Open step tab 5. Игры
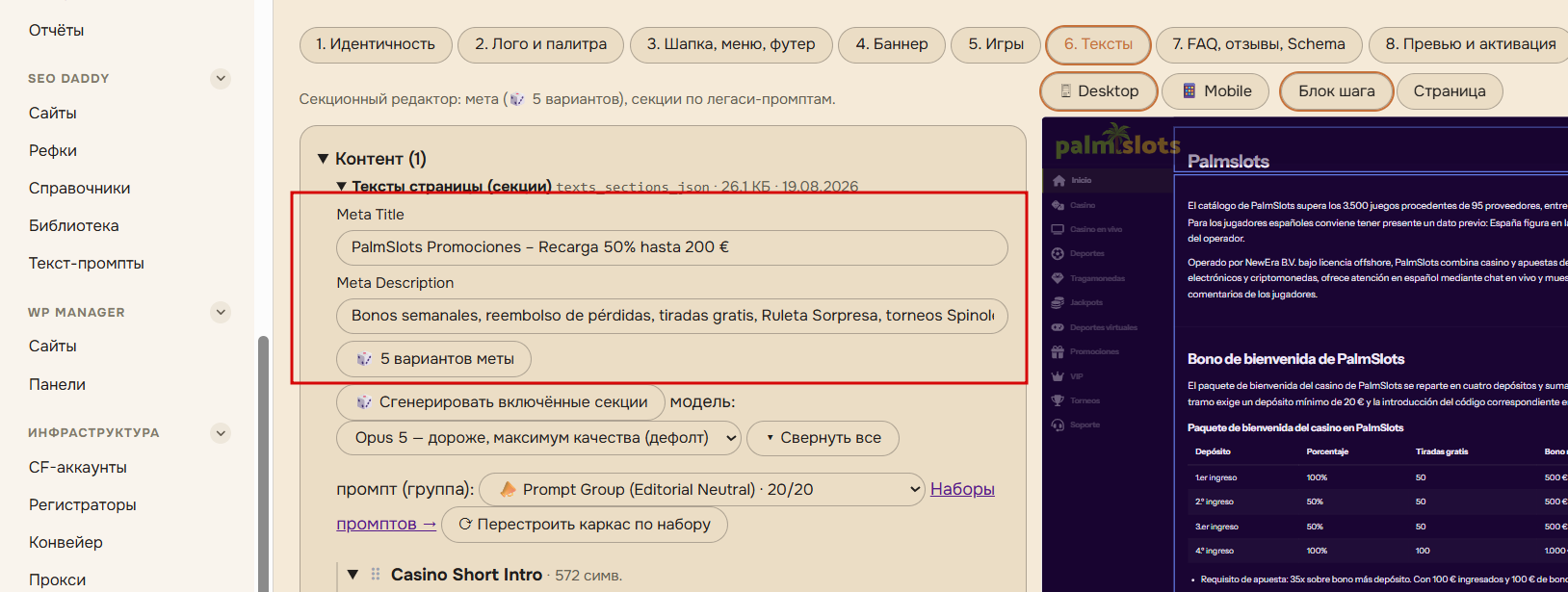The width and height of the screenshot is (1568, 592). coord(996,44)
